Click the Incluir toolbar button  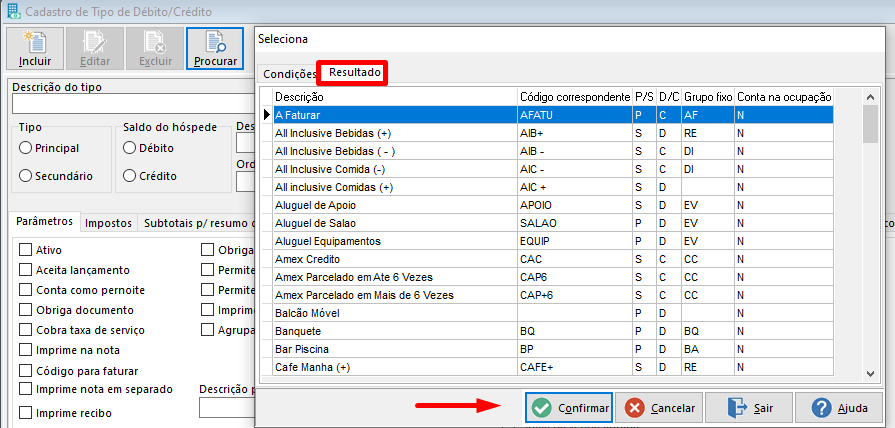(35, 49)
